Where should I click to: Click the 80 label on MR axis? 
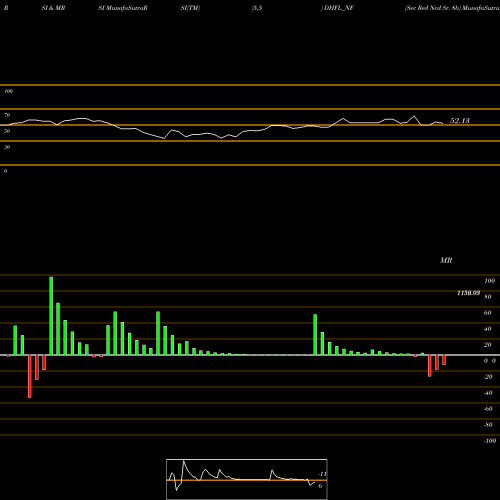coord(488,297)
